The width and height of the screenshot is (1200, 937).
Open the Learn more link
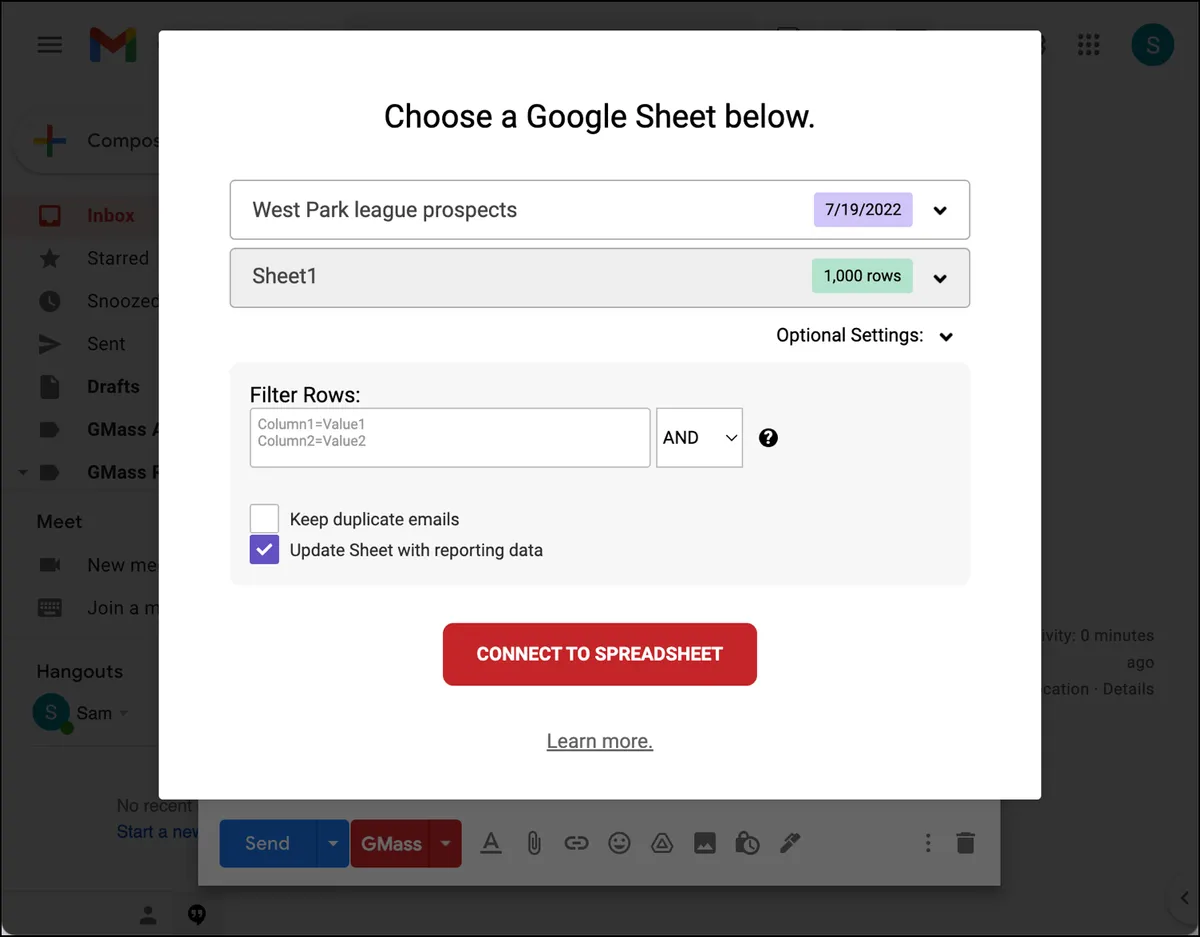point(600,741)
